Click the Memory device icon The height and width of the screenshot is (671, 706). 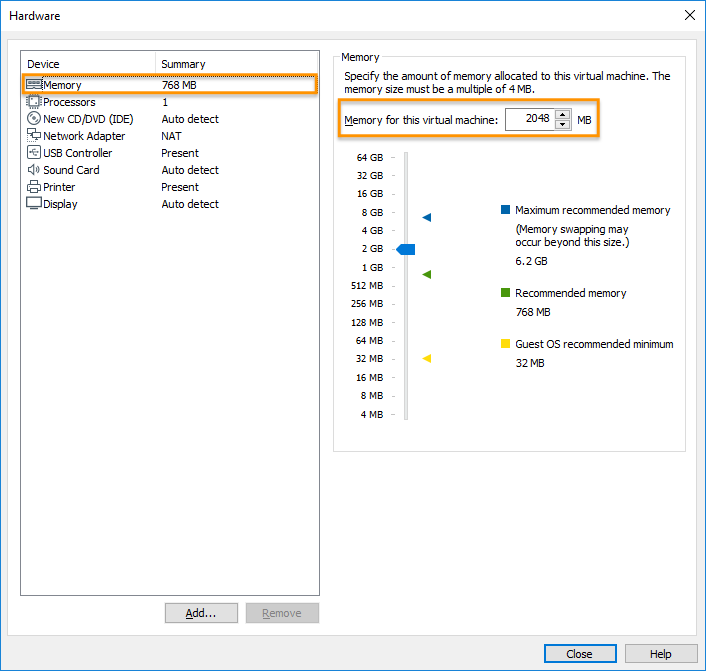pyautogui.click(x=34, y=84)
